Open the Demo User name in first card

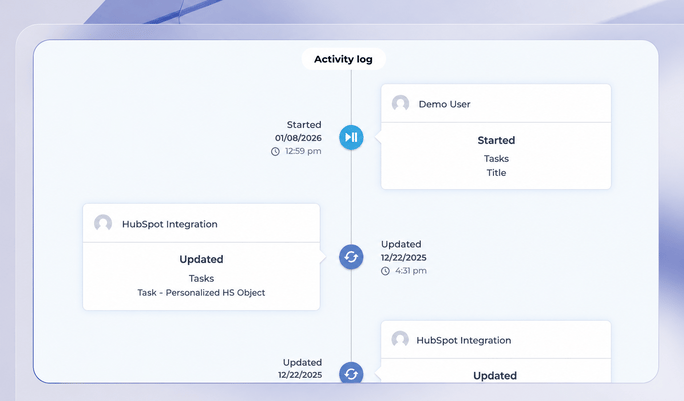[445, 104]
